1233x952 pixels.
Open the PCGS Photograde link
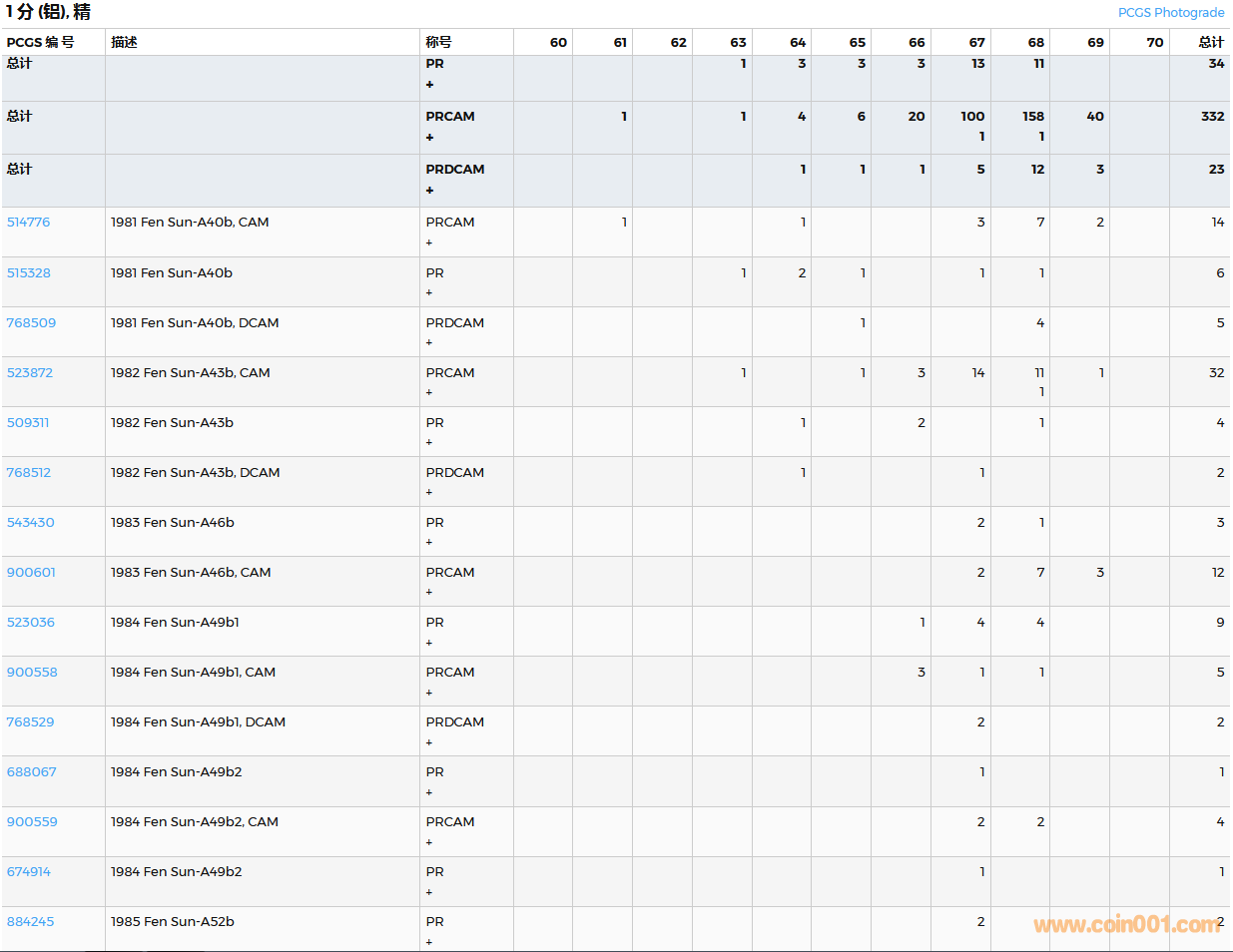click(1170, 13)
